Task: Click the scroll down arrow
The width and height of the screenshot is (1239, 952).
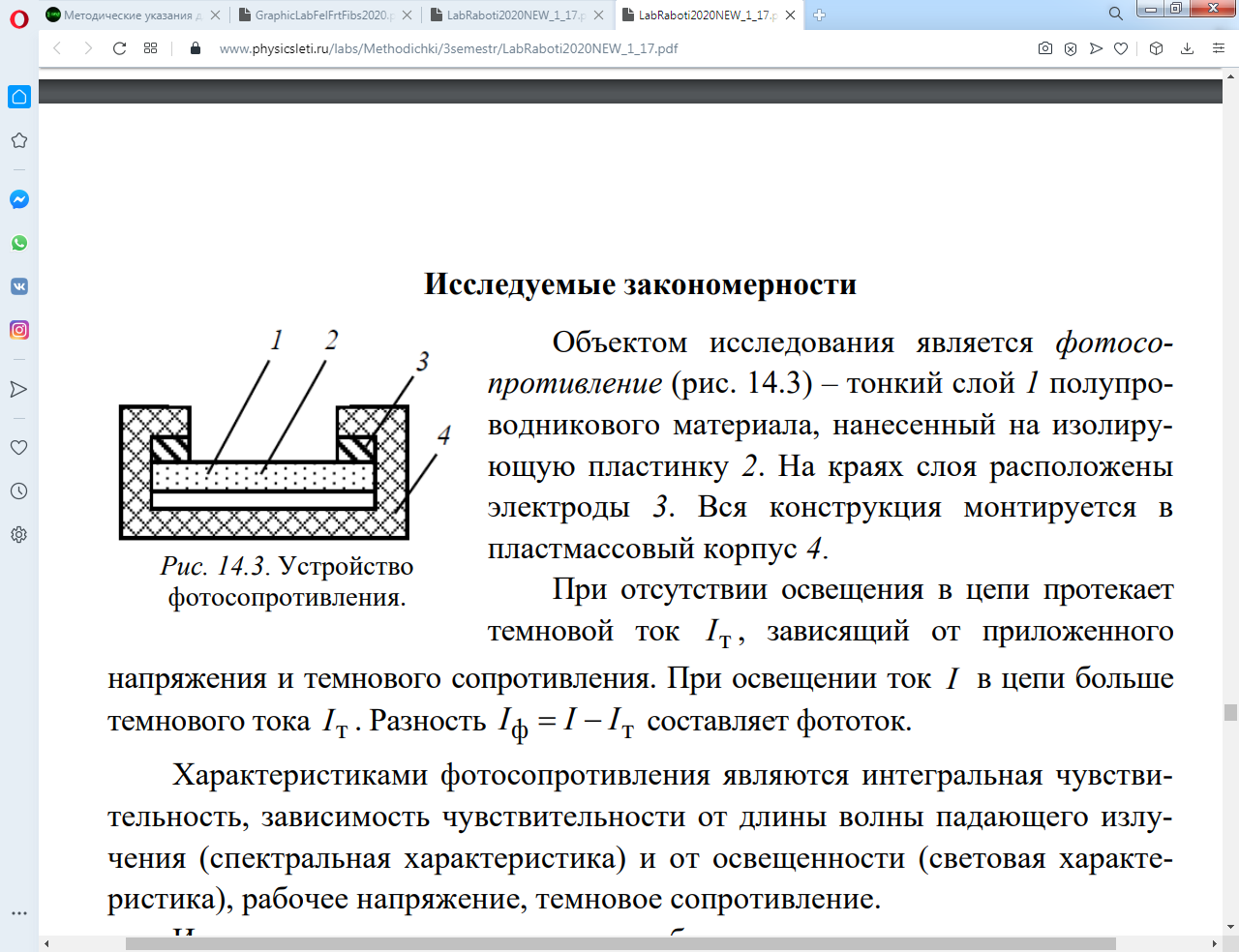Action: 1230,928
